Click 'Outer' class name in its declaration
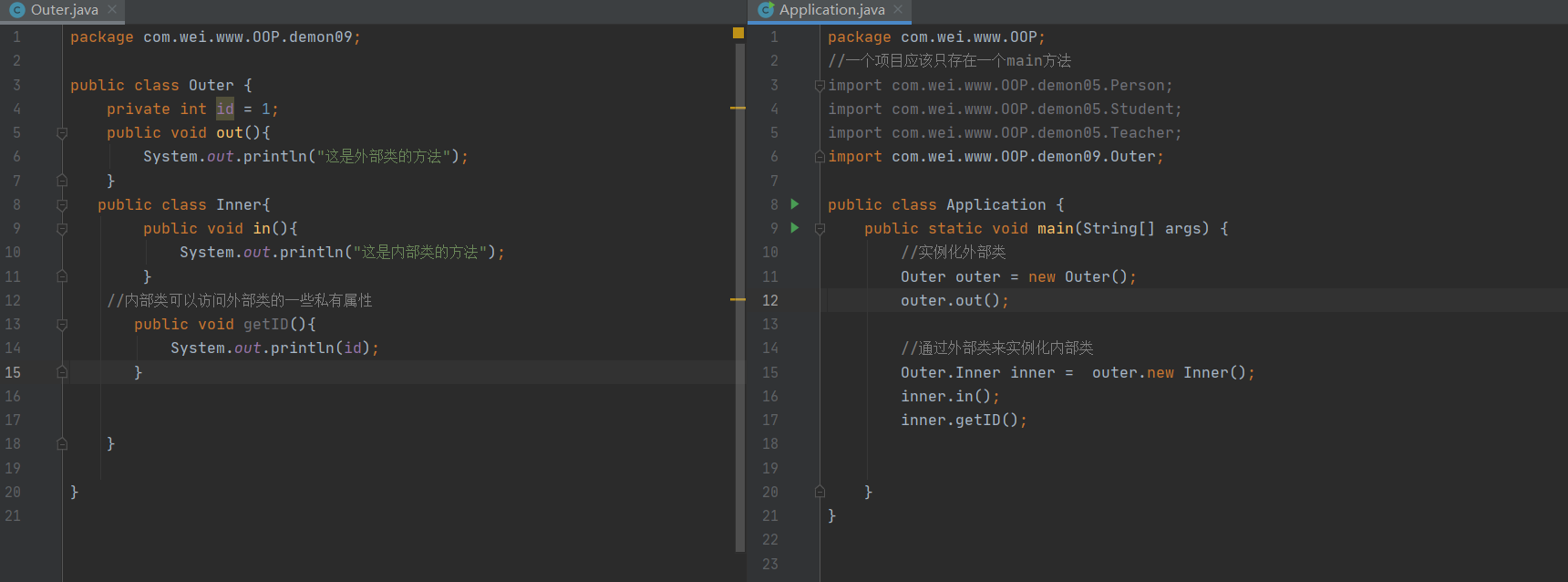This screenshot has height=582, width=1568. (x=211, y=85)
